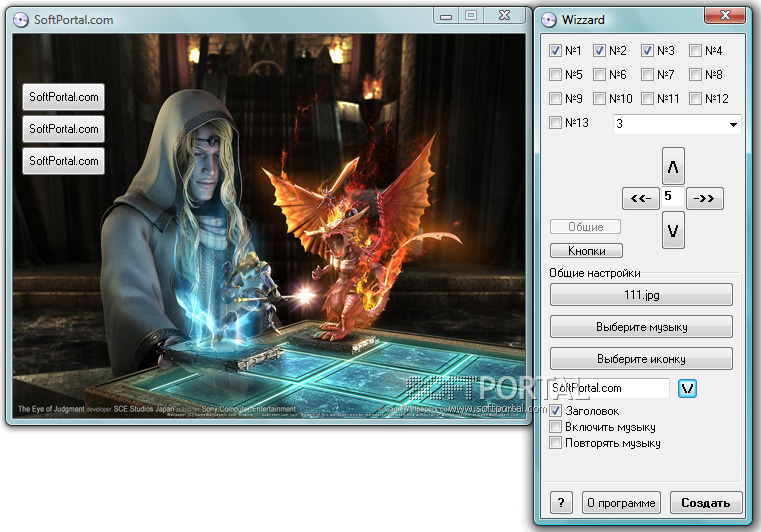
Task: Enable Повторять музыку checkbox
Action: [x=555, y=443]
